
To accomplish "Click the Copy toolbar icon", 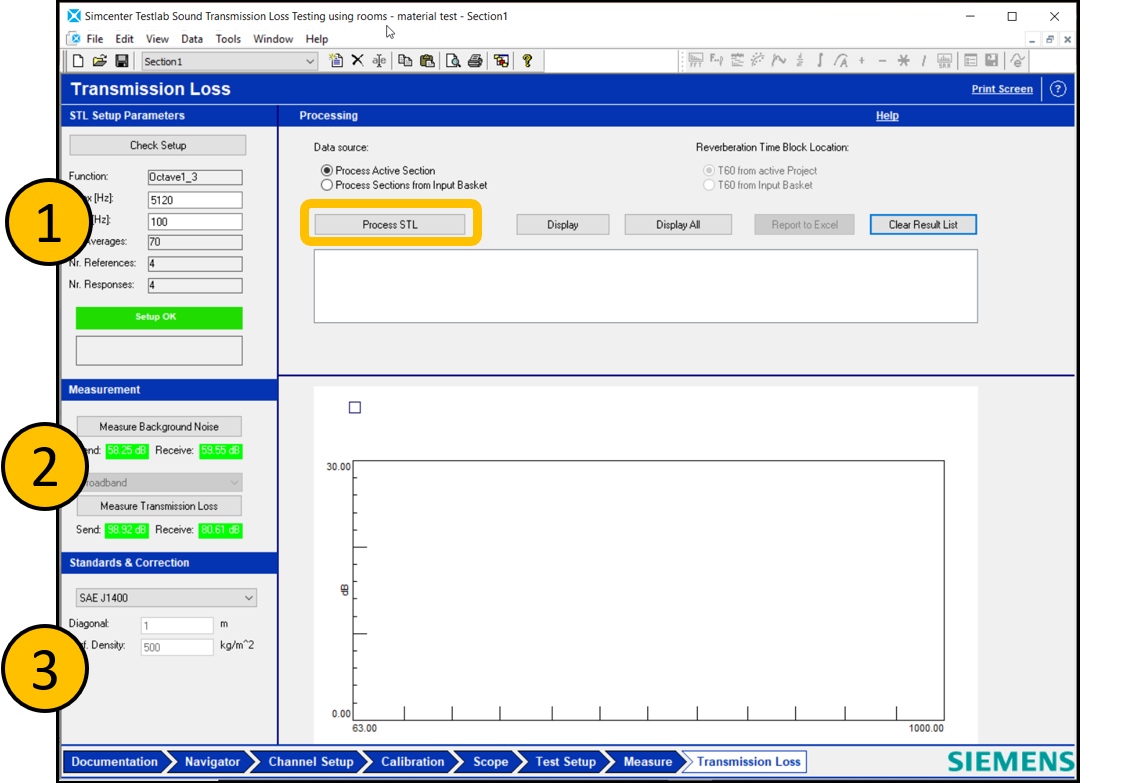I will click(x=405, y=61).
